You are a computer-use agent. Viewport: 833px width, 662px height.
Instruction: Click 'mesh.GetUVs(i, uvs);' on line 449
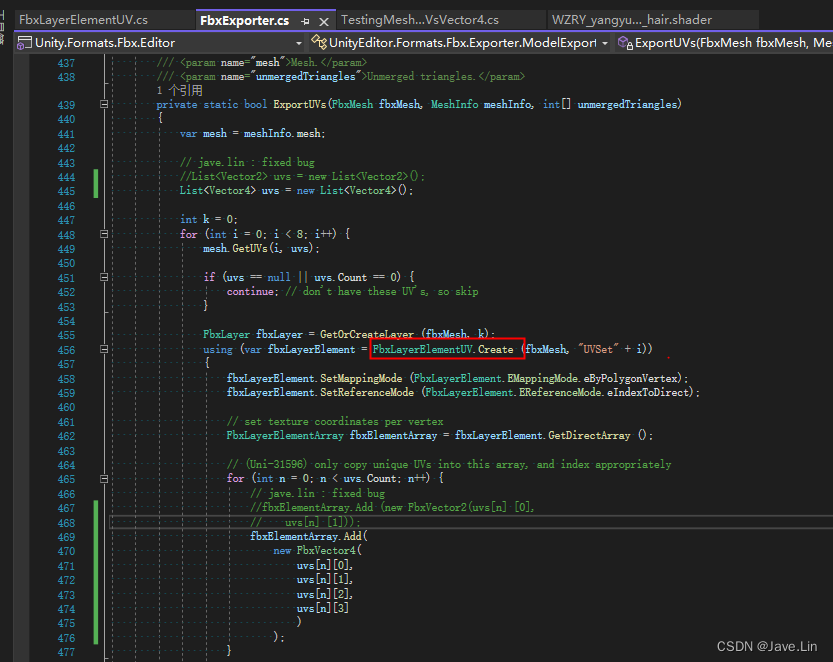261,248
